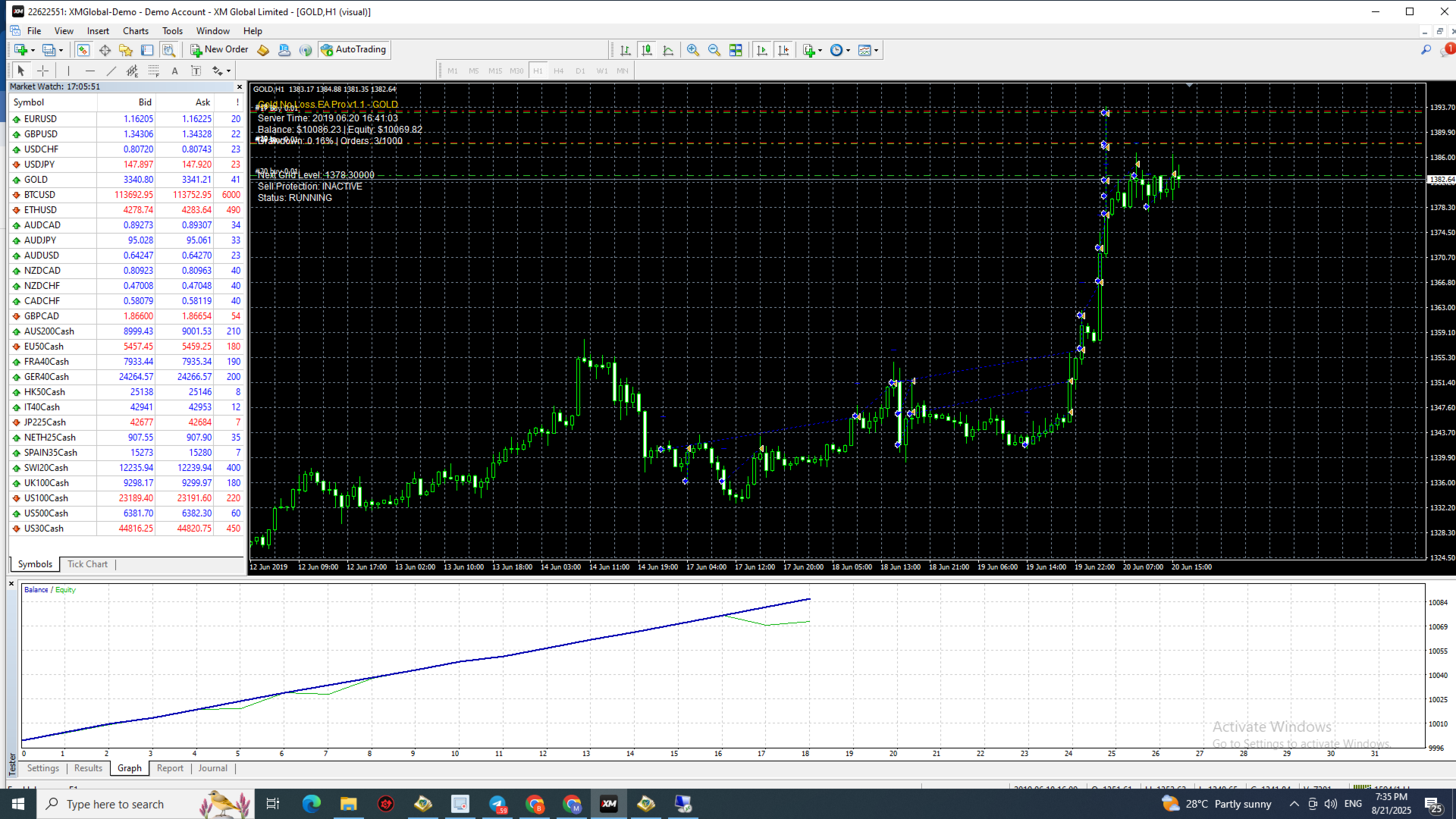This screenshot has height=819, width=1456.
Task: Toggle the Strategy Tester magnifier icon
Action: click(168, 50)
